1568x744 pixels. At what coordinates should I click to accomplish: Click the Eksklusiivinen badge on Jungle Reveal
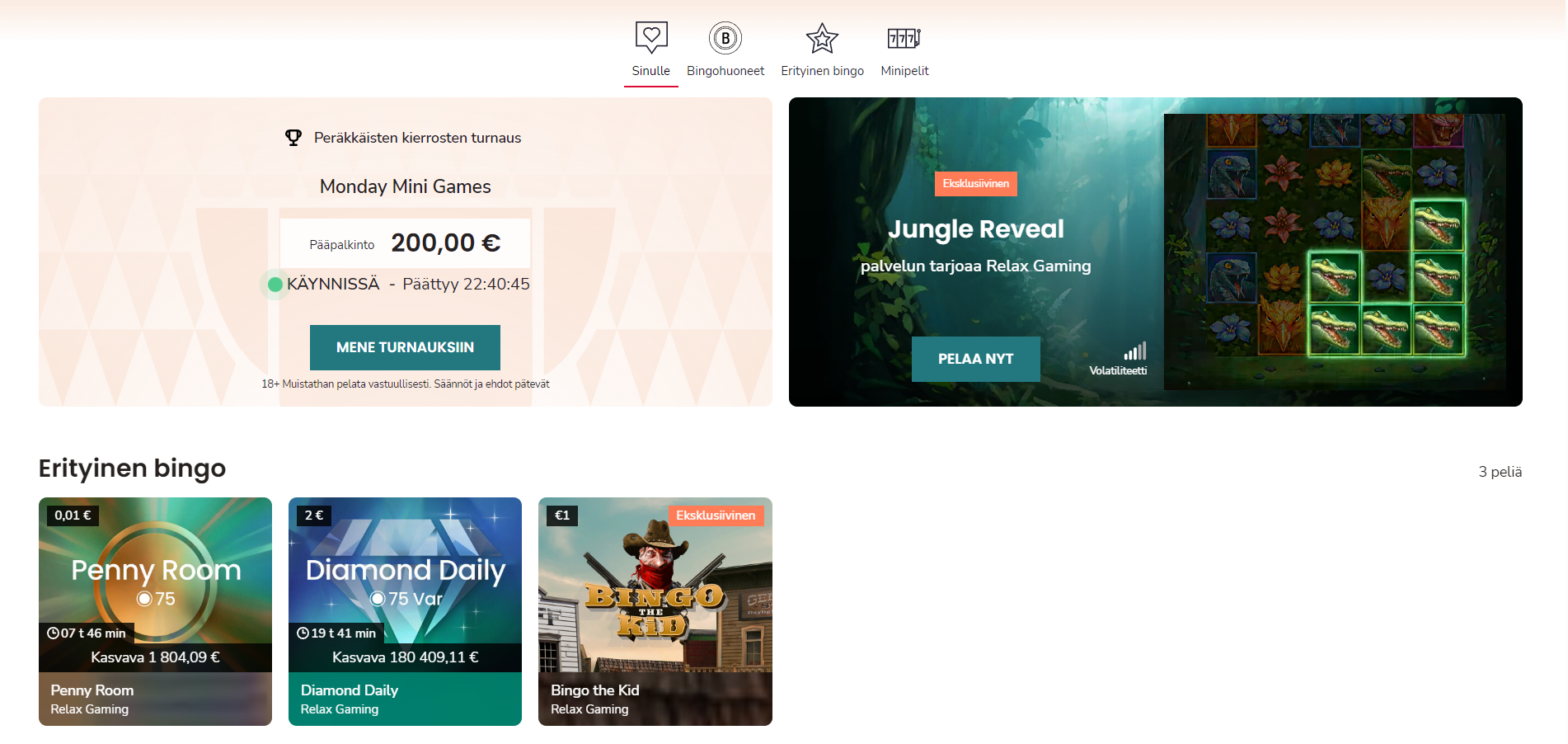pyautogui.click(x=975, y=184)
